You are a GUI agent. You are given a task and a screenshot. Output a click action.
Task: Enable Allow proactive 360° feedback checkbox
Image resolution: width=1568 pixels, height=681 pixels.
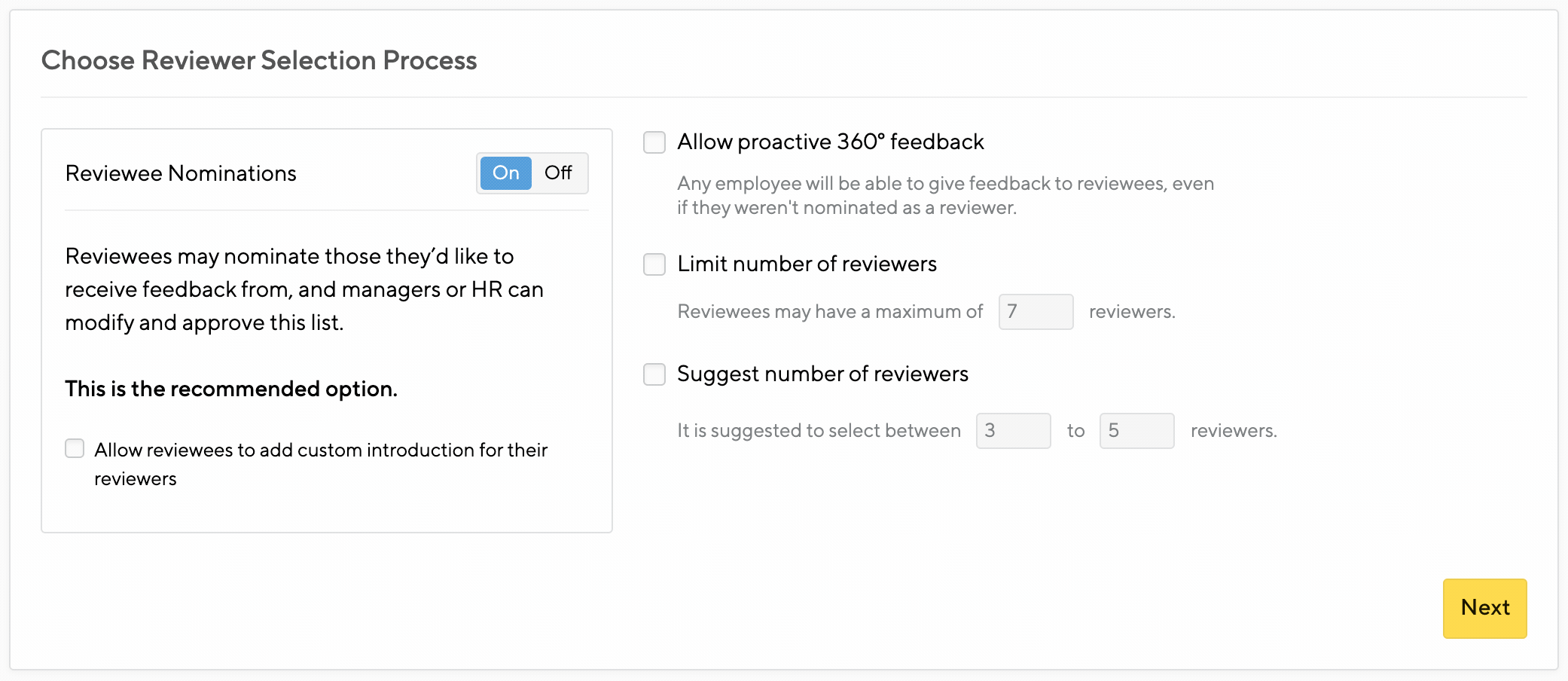click(654, 142)
